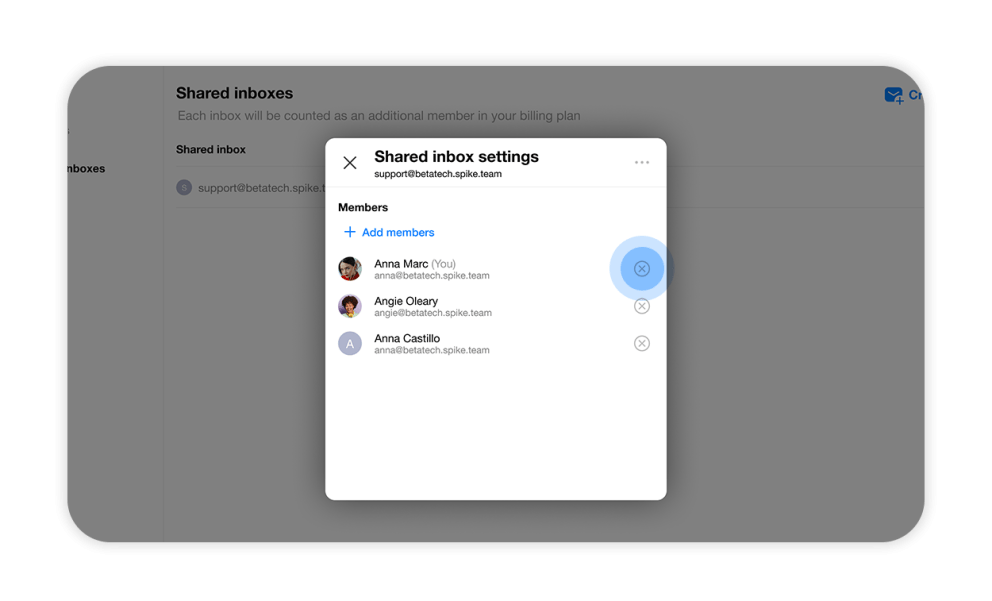The height and width of the screenshot is (601, 992).
Task: Close the Shared inbox settings dialog
Action: click(x=350, y=162)
